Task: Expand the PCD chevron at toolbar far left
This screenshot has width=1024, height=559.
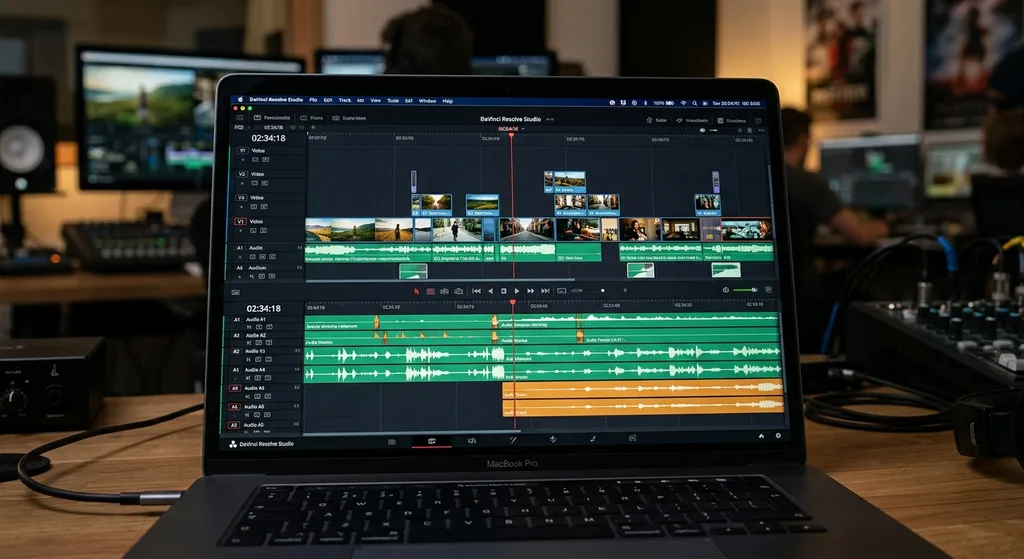Action: click(248, 127)
